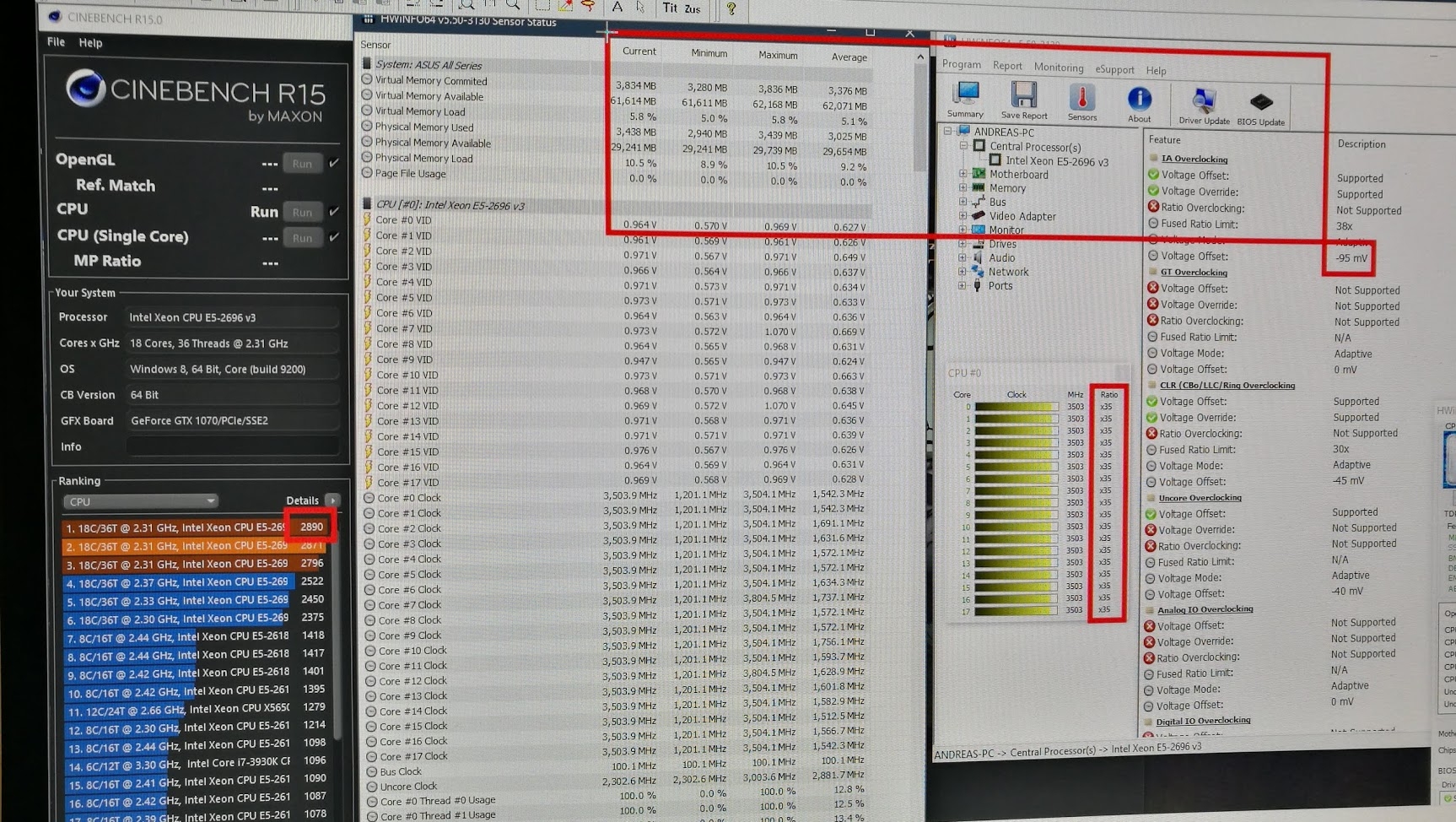Toggle the OpenGL test checkbox in Cinebench

click(x=335, y=162)
